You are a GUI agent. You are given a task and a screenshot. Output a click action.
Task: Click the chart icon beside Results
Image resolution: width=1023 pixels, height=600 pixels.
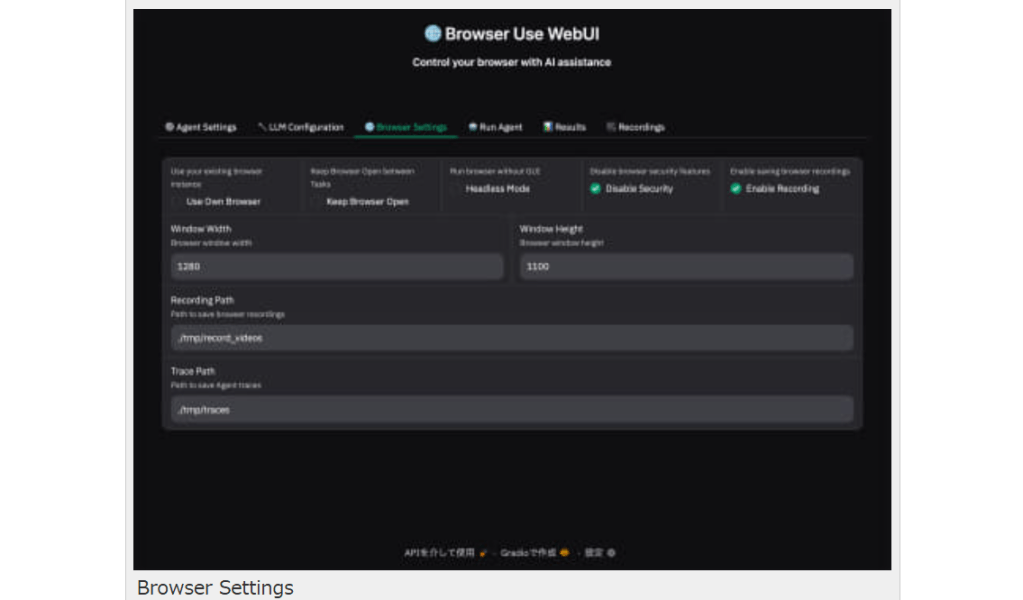548,128
